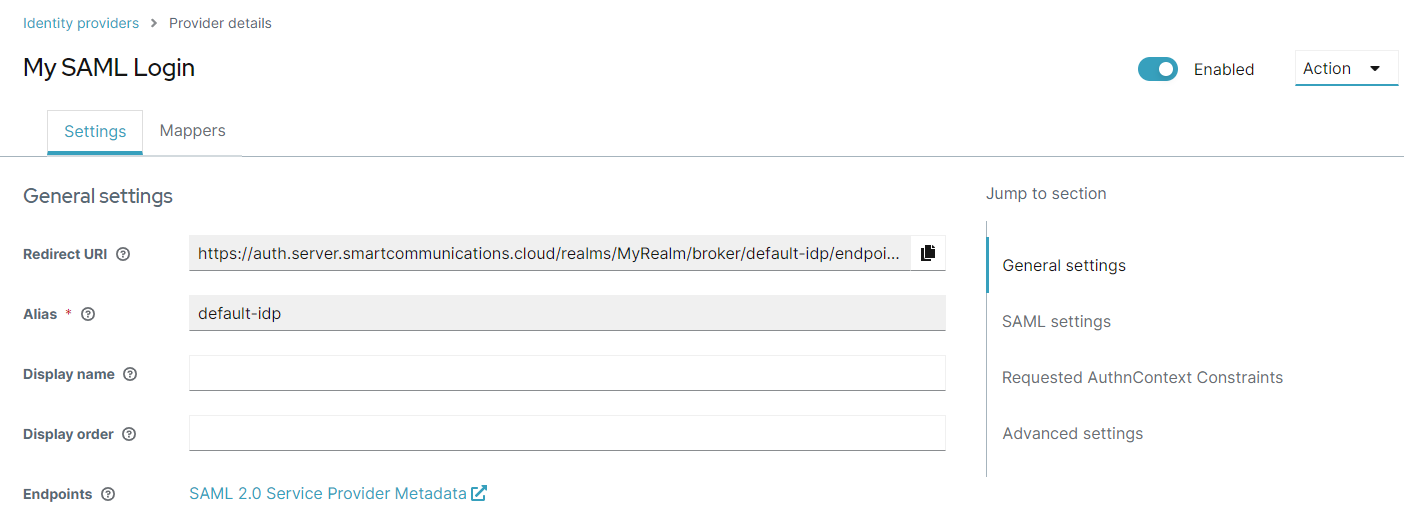Switch to the Mappers tab
The image size is (1404, 522).
[x=192, y=131]
